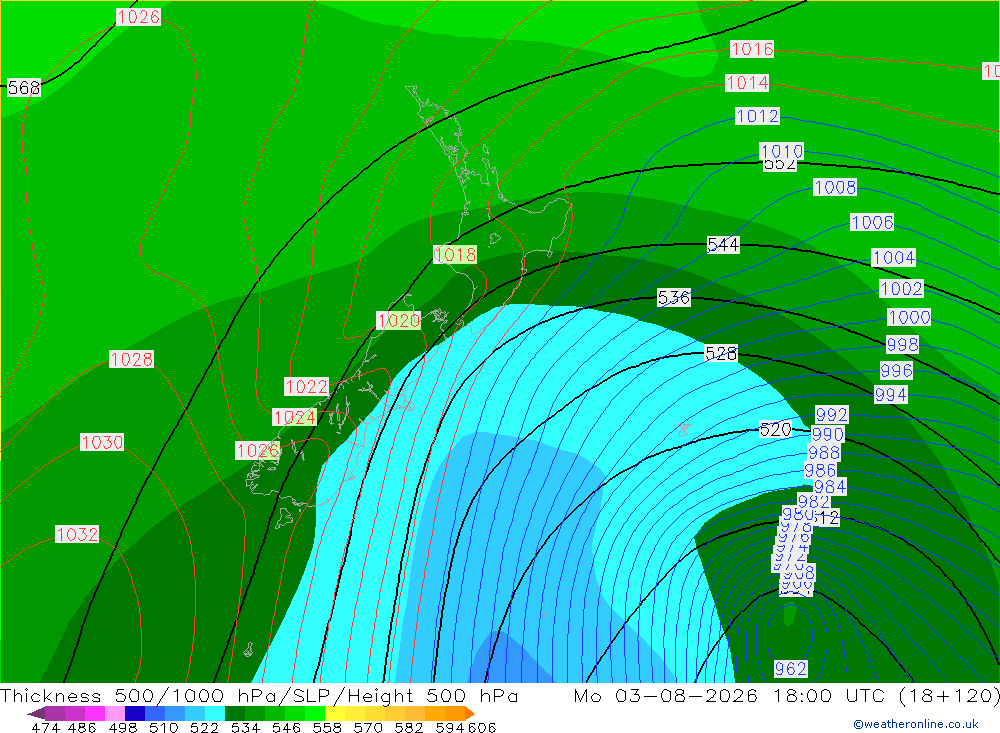The image size is (1000, 733).
Task: Select the bright magenta legend swatch
Action: click(x=95, y=713)
